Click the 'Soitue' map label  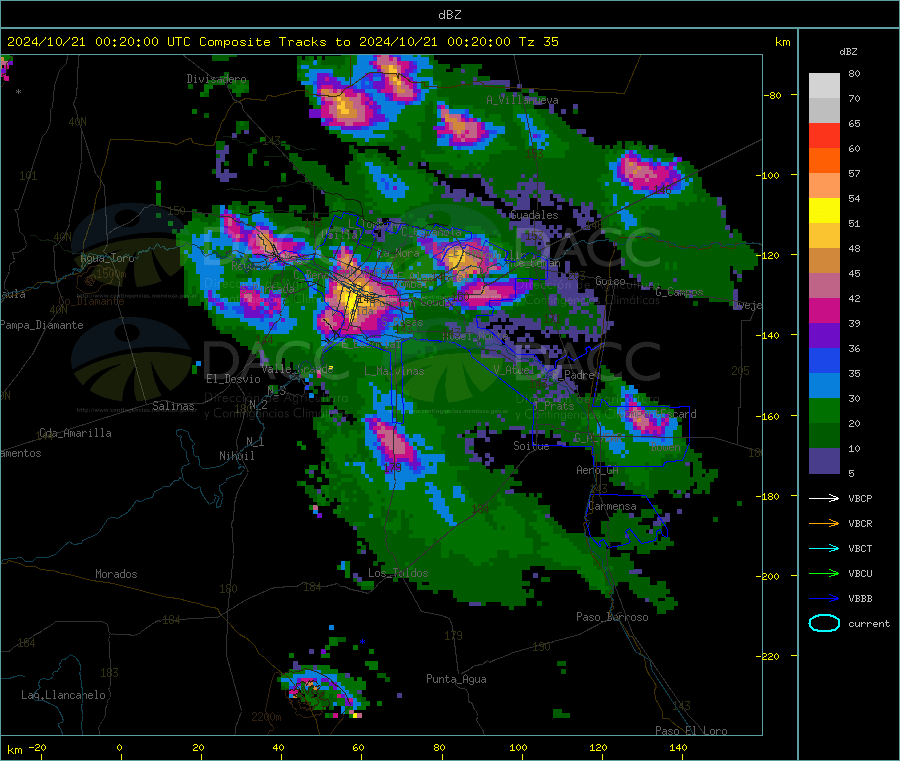click(x=531, y=446)
